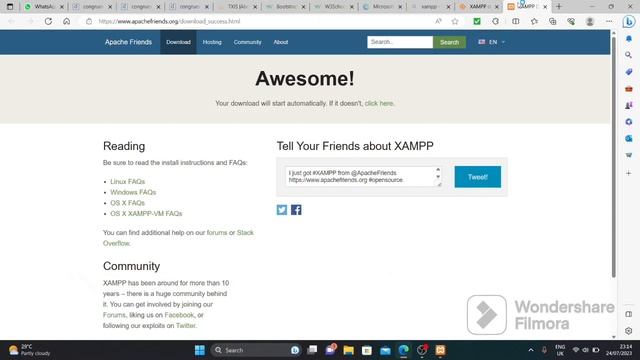Viewport: 640px width, 360px height.
Task: Click the green Search button
Action: coord(449,42)
